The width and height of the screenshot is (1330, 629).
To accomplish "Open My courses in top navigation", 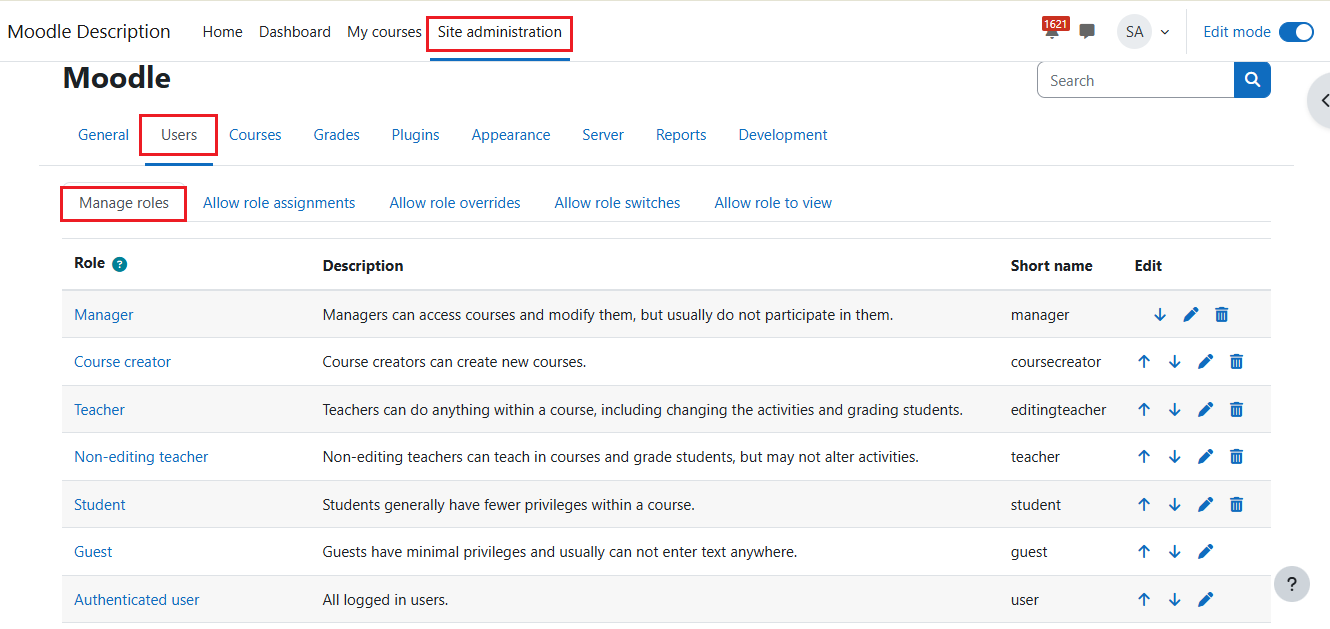I will click(x=384, y=32).
